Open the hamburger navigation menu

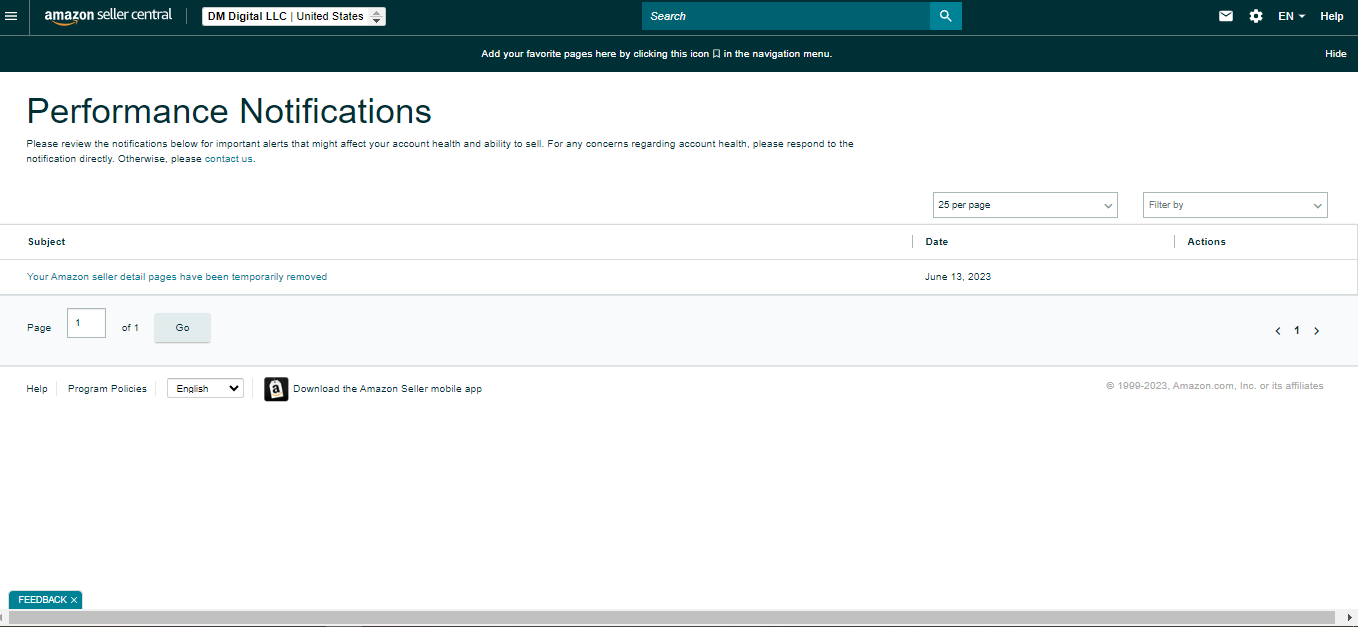point(11,16)
